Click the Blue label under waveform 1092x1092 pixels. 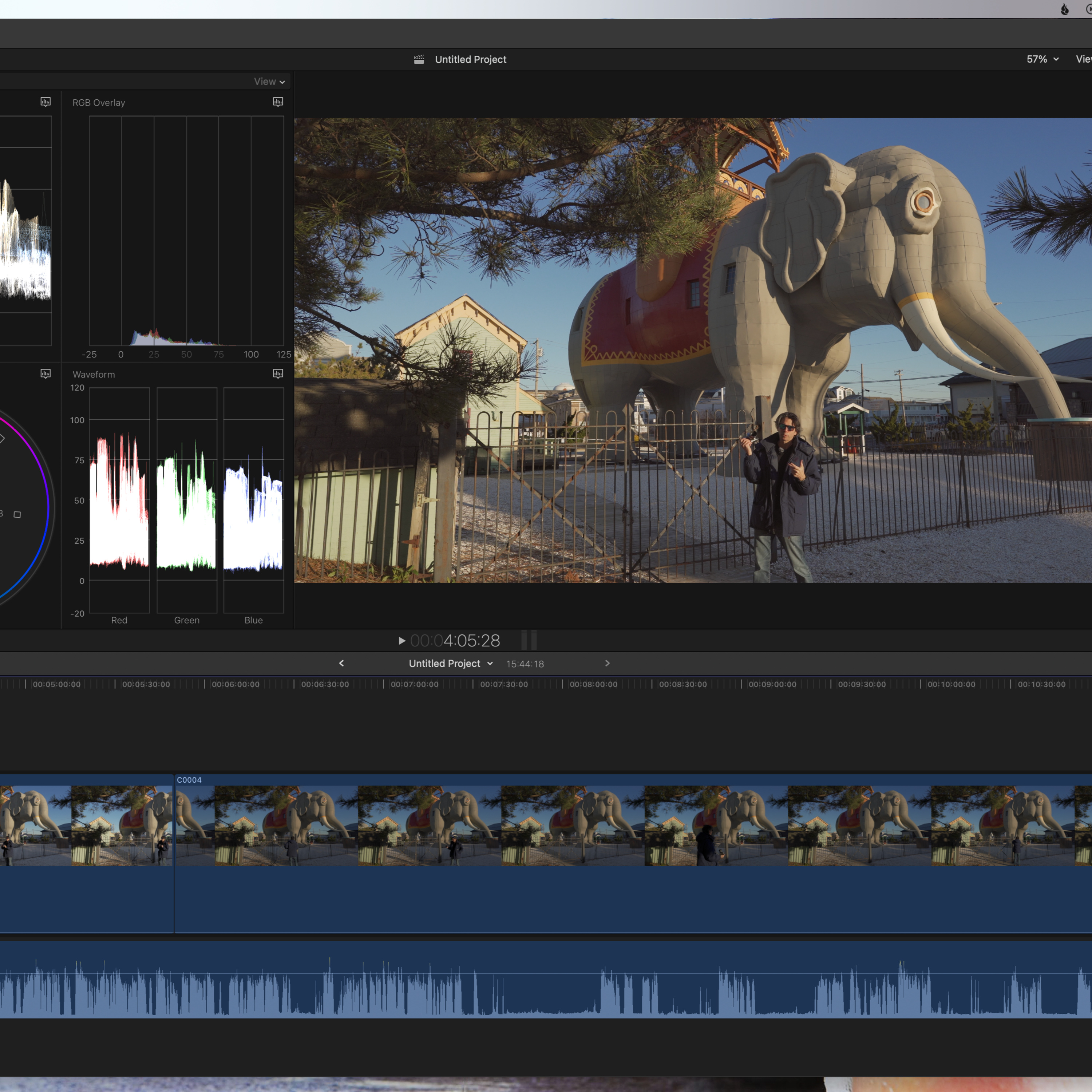253,620
